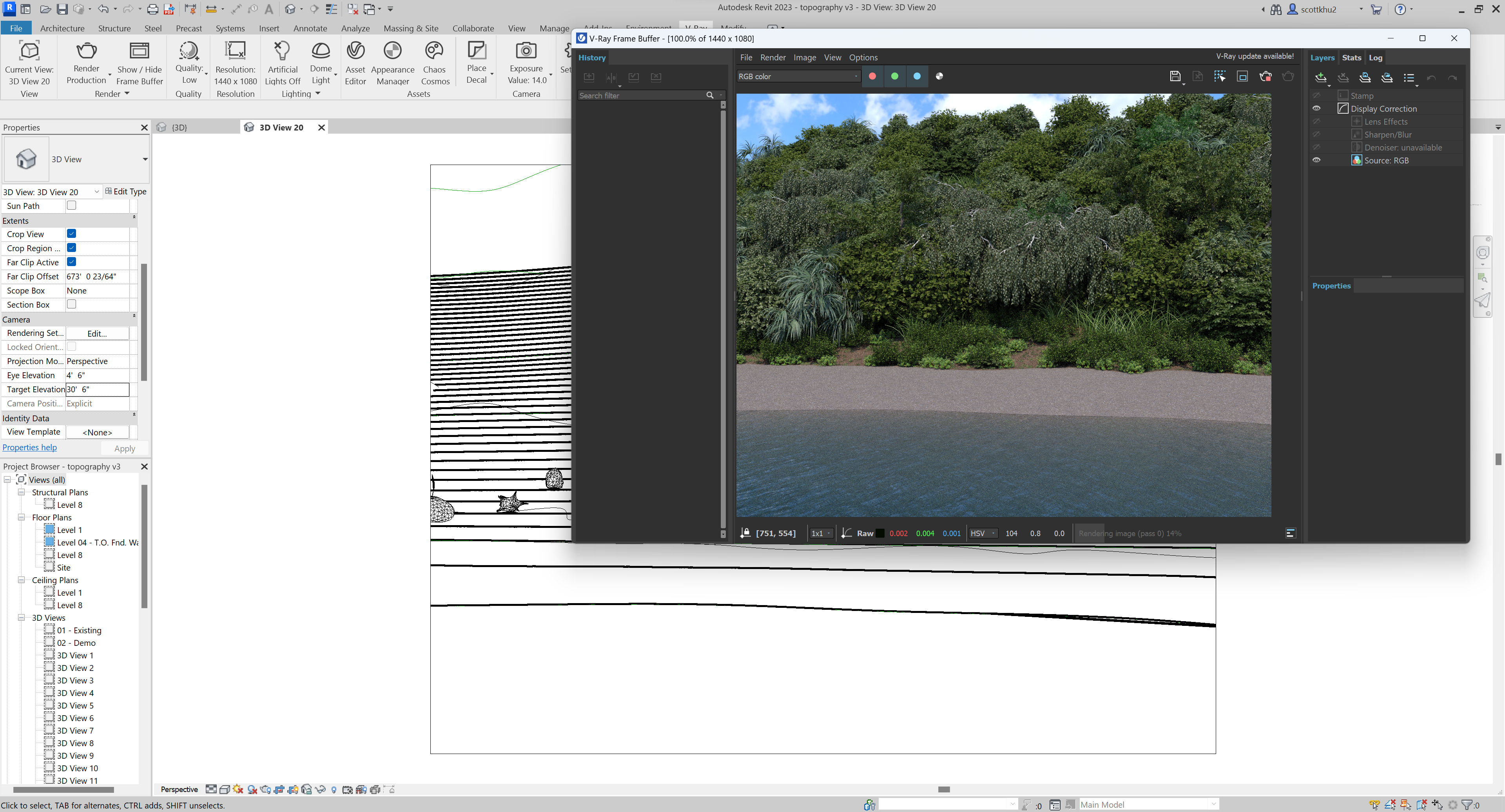This screenshot has width=1505, height=812.
Task: Collapse the Ceiling Plans node in Project Browser
Action: tap(22, 580)
